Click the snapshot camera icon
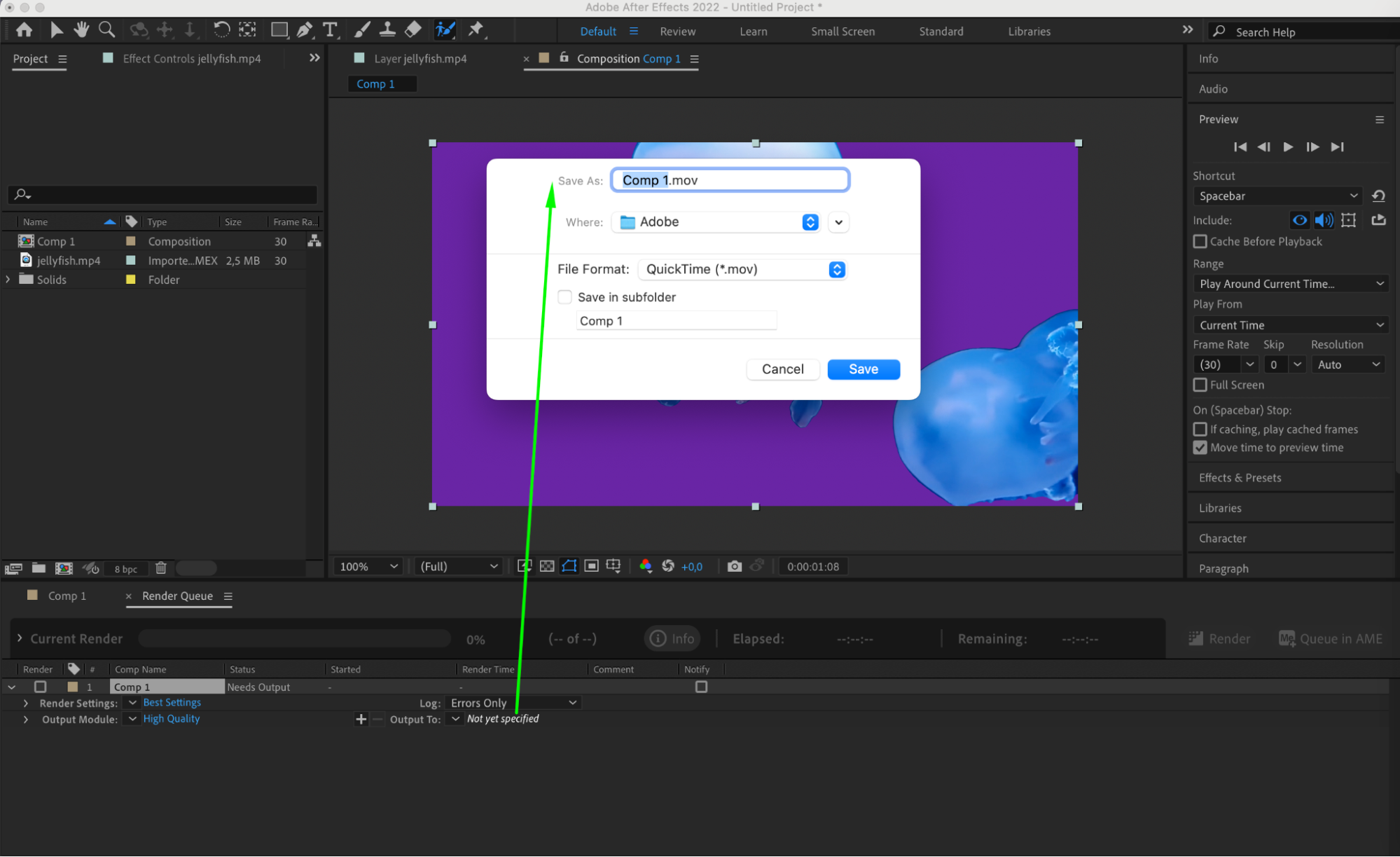Image resolution: width=1400 pixels, height=857 pixels. [x=734, y=566]
